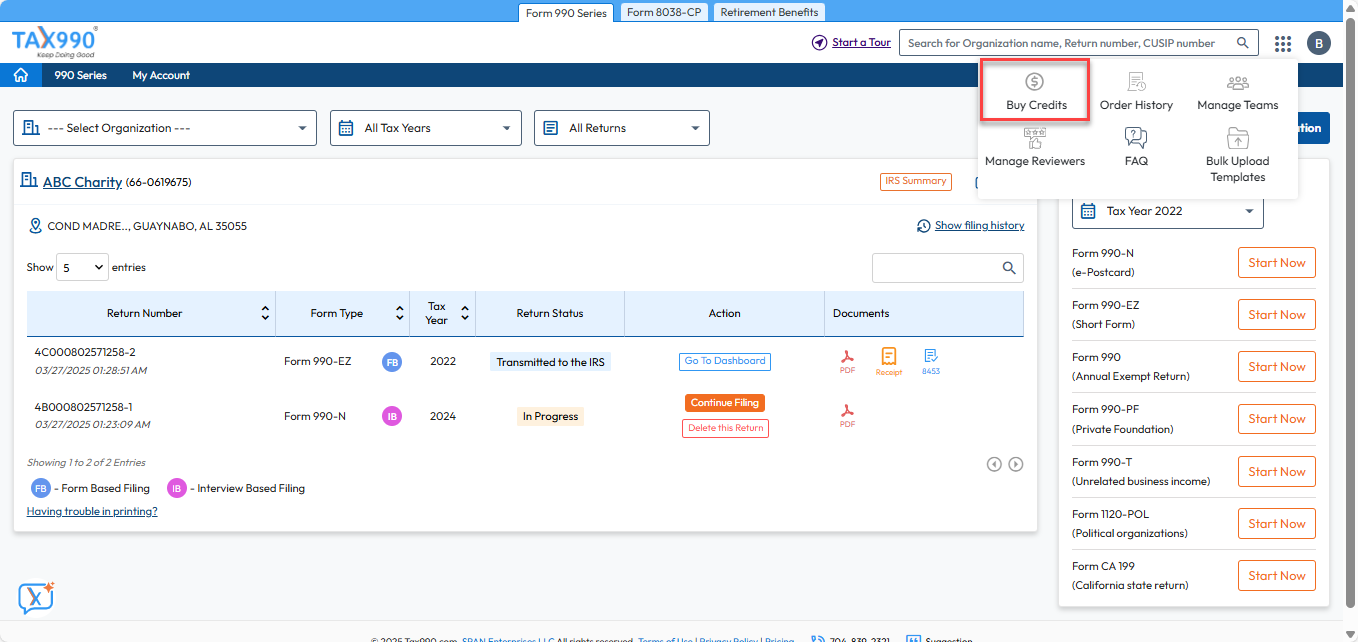Open Buy Credits
1358x642 pixels.
pos(1035,91)
